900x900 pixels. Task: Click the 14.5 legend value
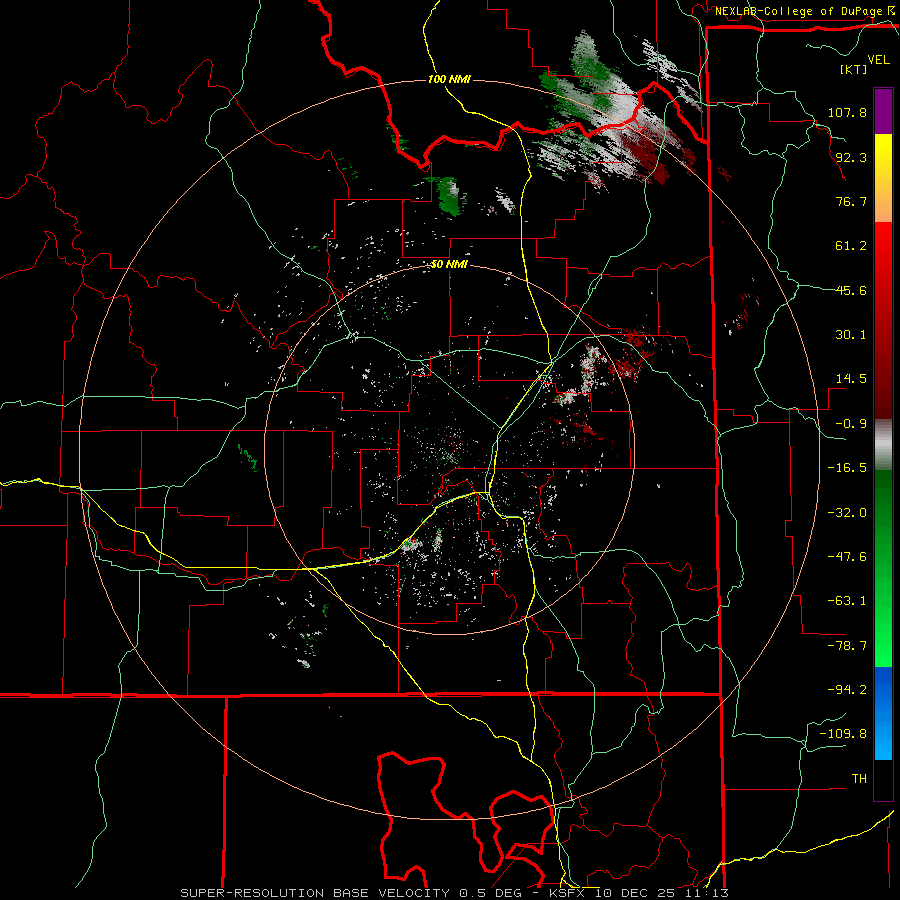pyautogui.click(x=851, y=379)
